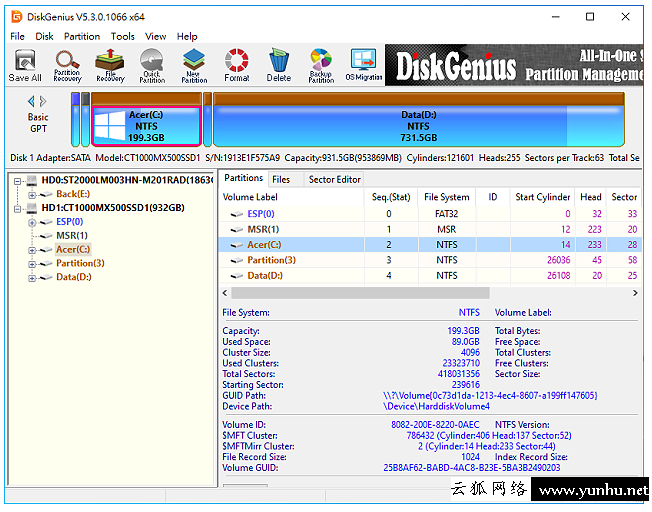Image resolution: width=652 pixels, height=512 pixels.
Task: Start Quick Partition tool
Action: coord(152,65)
